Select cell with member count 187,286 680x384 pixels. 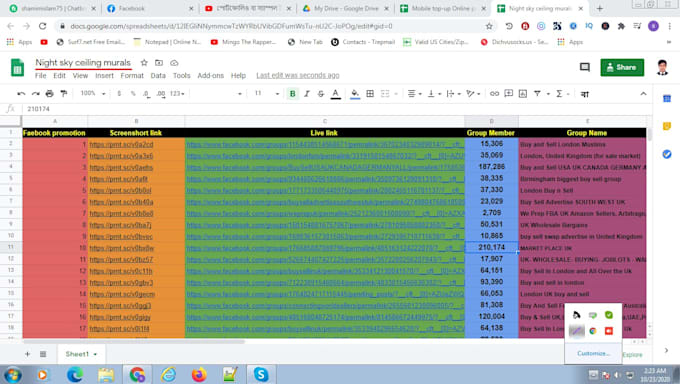click(x=491, y=167)
